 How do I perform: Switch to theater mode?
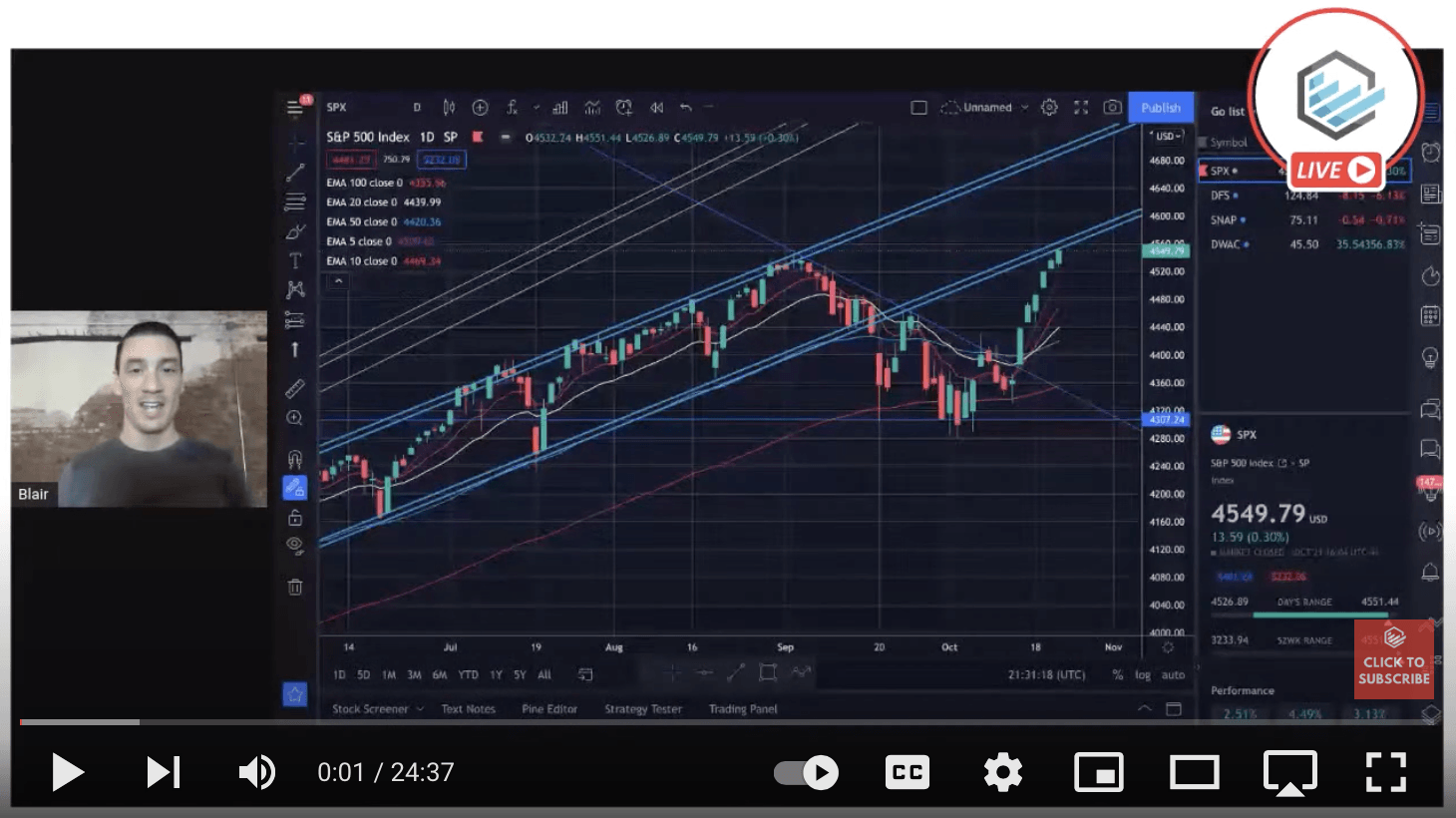tap(1194, 772)
